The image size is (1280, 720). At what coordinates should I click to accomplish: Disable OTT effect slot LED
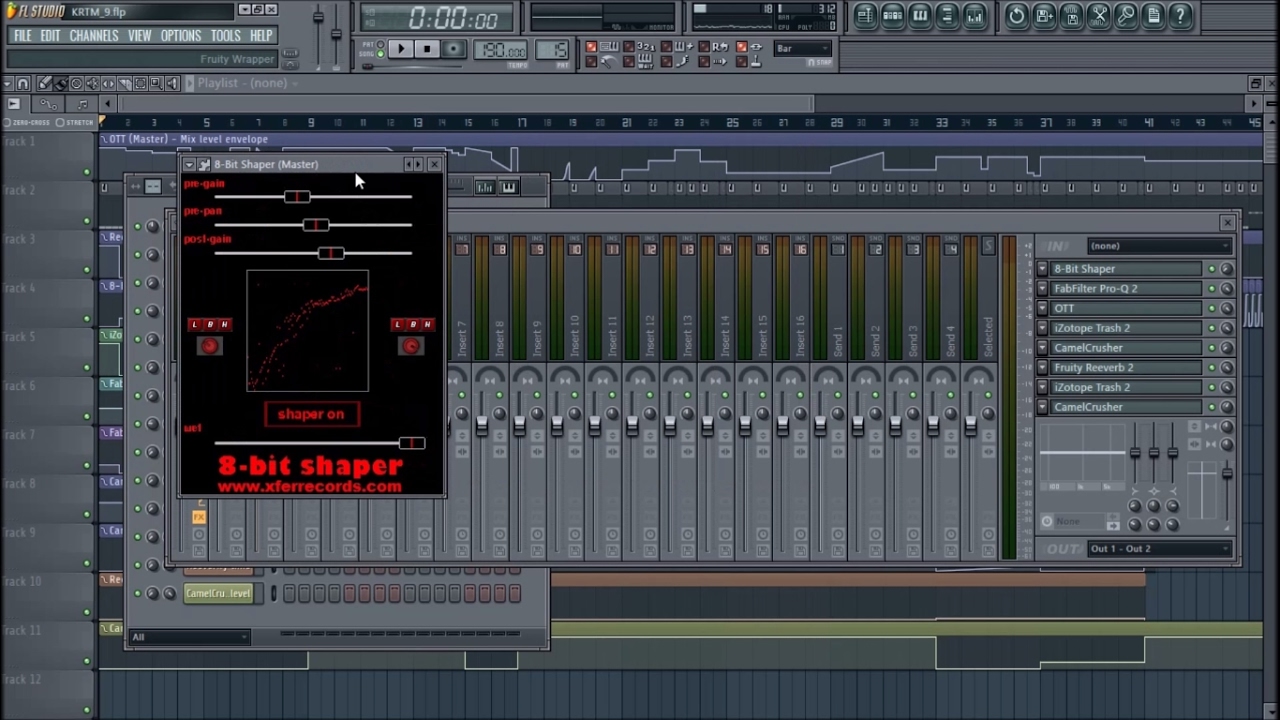(x=1212, y=309)
